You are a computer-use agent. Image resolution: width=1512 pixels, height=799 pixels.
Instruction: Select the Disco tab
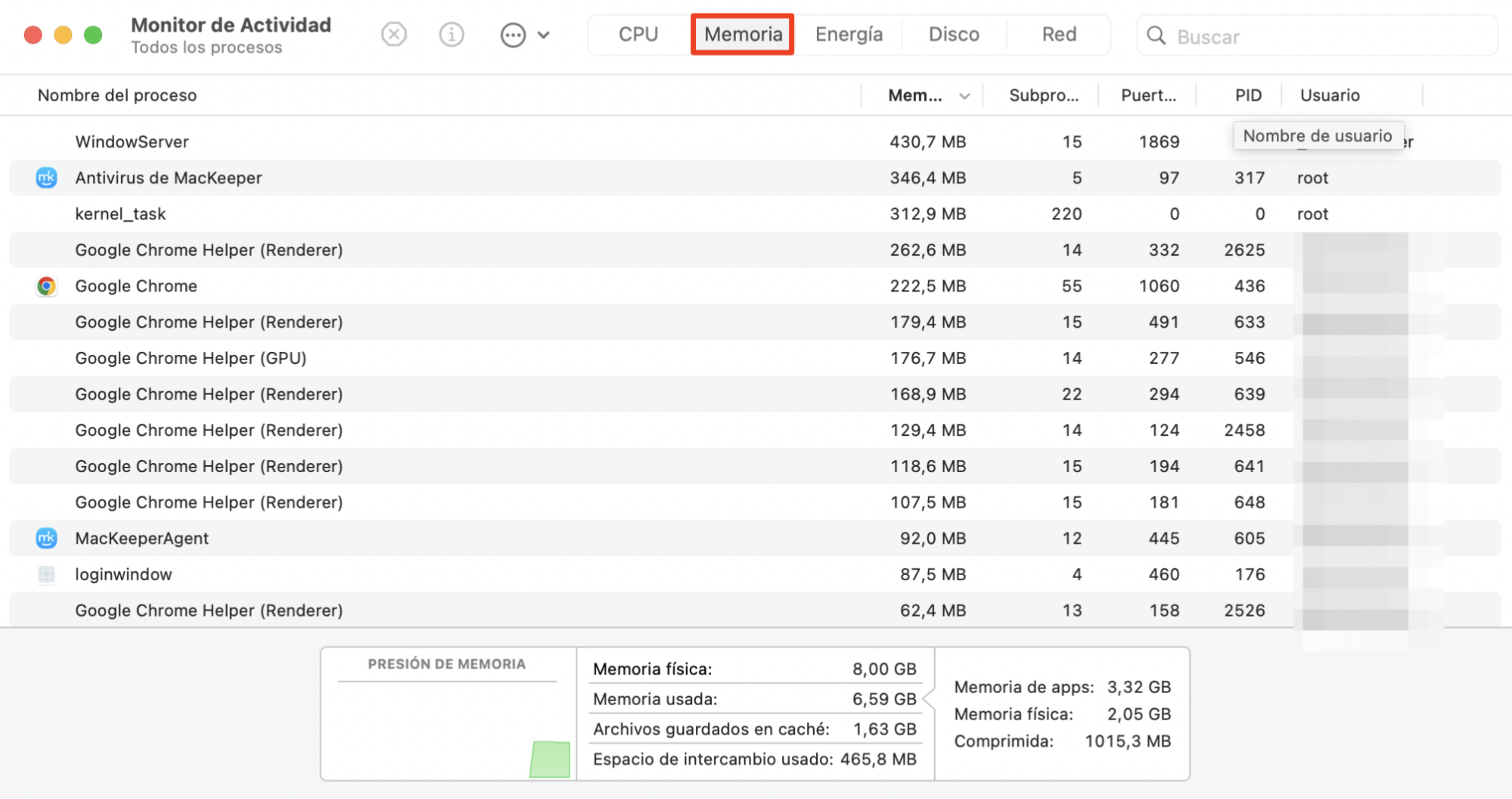[x=954, y=34]
